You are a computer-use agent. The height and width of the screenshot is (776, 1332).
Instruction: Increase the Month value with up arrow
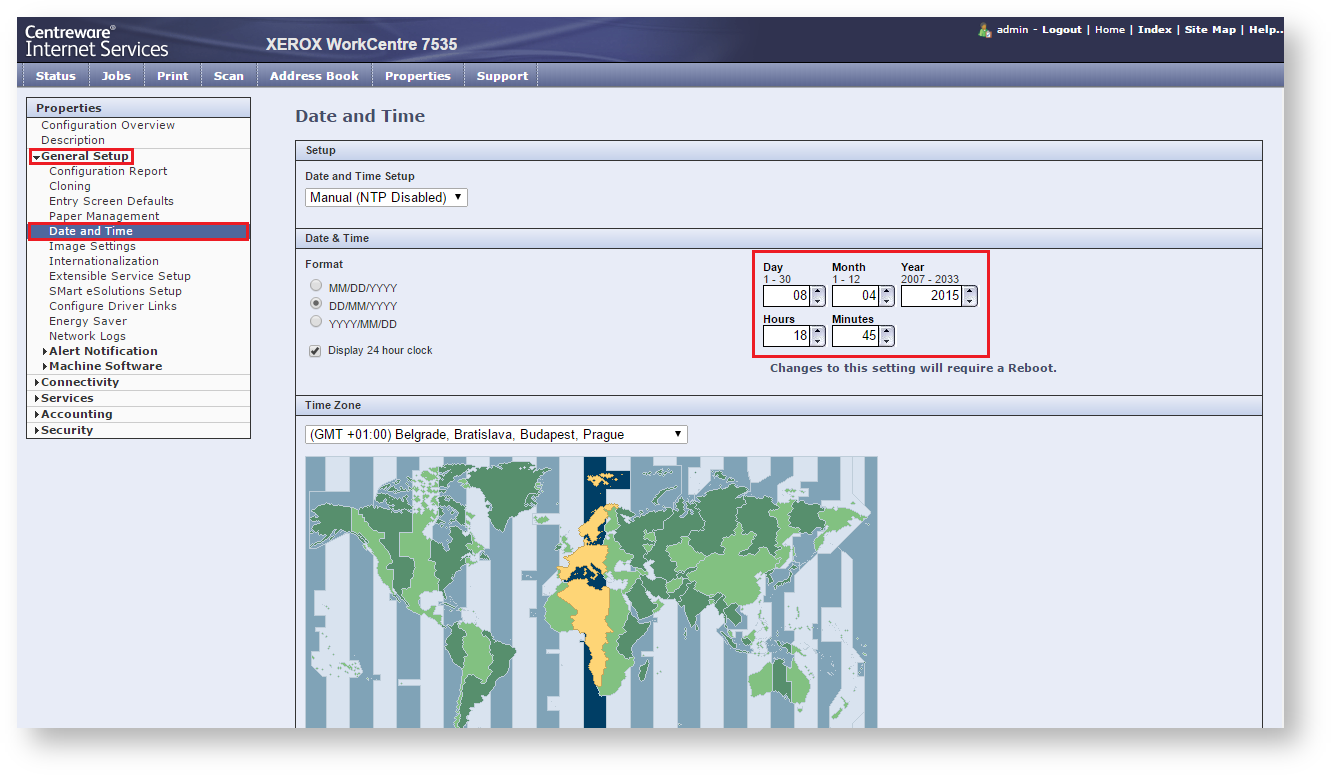click(x=887, y=291)
